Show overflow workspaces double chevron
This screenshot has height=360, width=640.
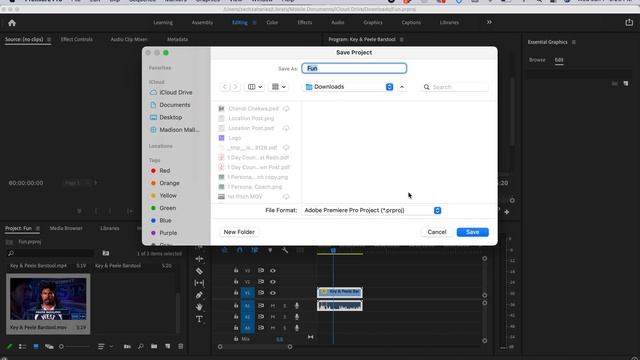point(489,22)
